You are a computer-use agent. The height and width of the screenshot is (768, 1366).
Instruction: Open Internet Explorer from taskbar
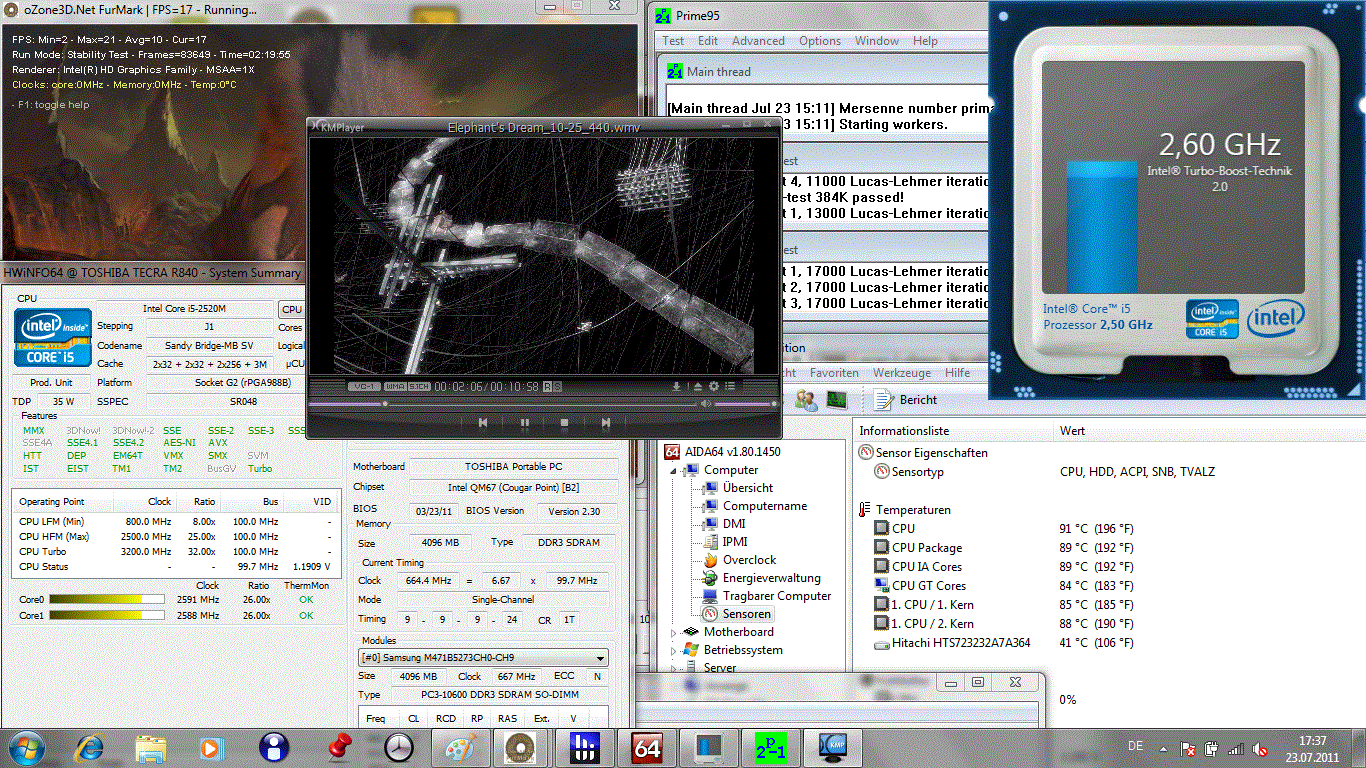(89, 746)
